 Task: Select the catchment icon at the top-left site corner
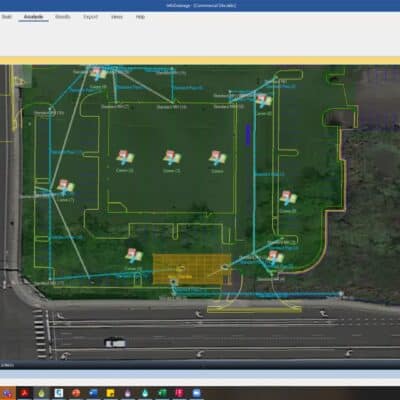[99, 74]
